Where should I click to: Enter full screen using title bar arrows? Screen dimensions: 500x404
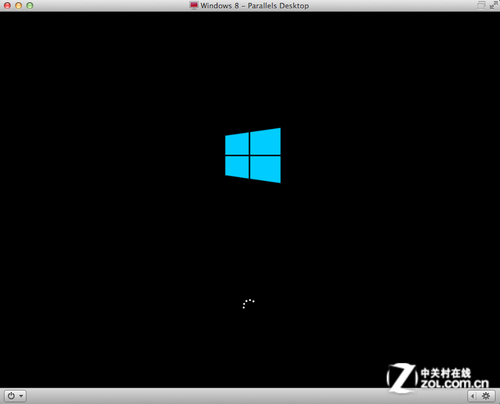pos(493,5)
